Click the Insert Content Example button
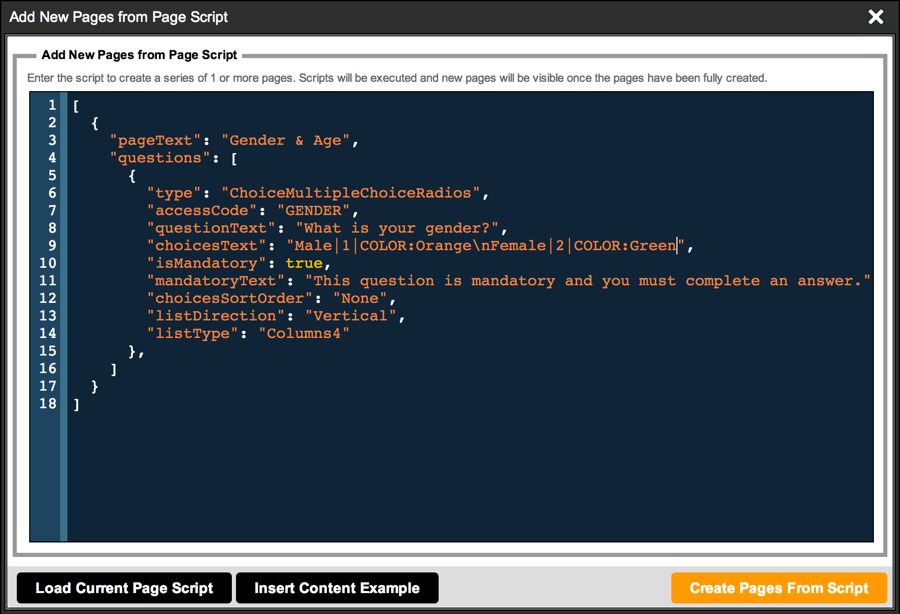This screenshot has height=614, width=900. tap(337, 588)
